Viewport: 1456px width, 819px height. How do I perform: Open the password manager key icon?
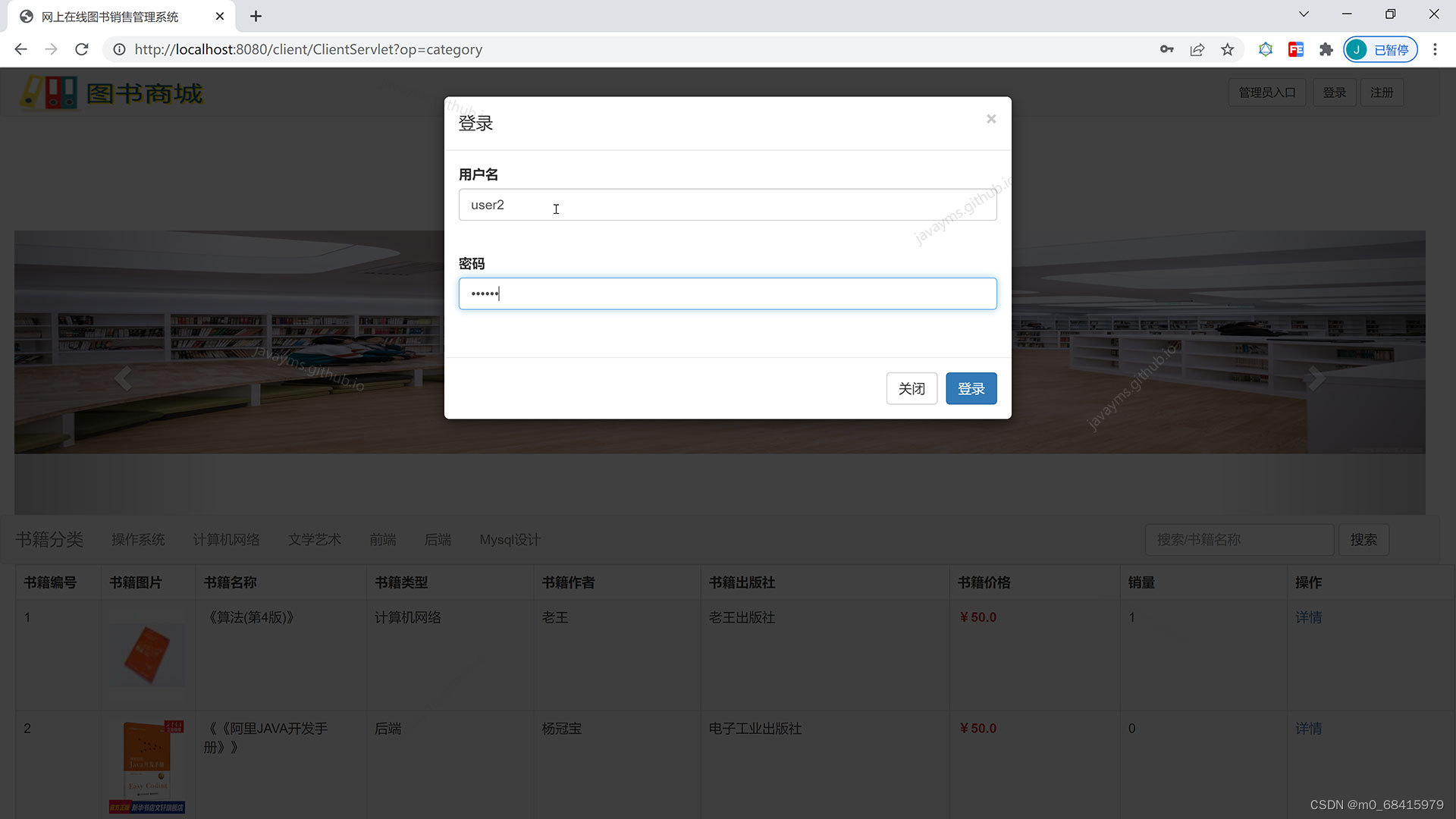[1167, 49]
